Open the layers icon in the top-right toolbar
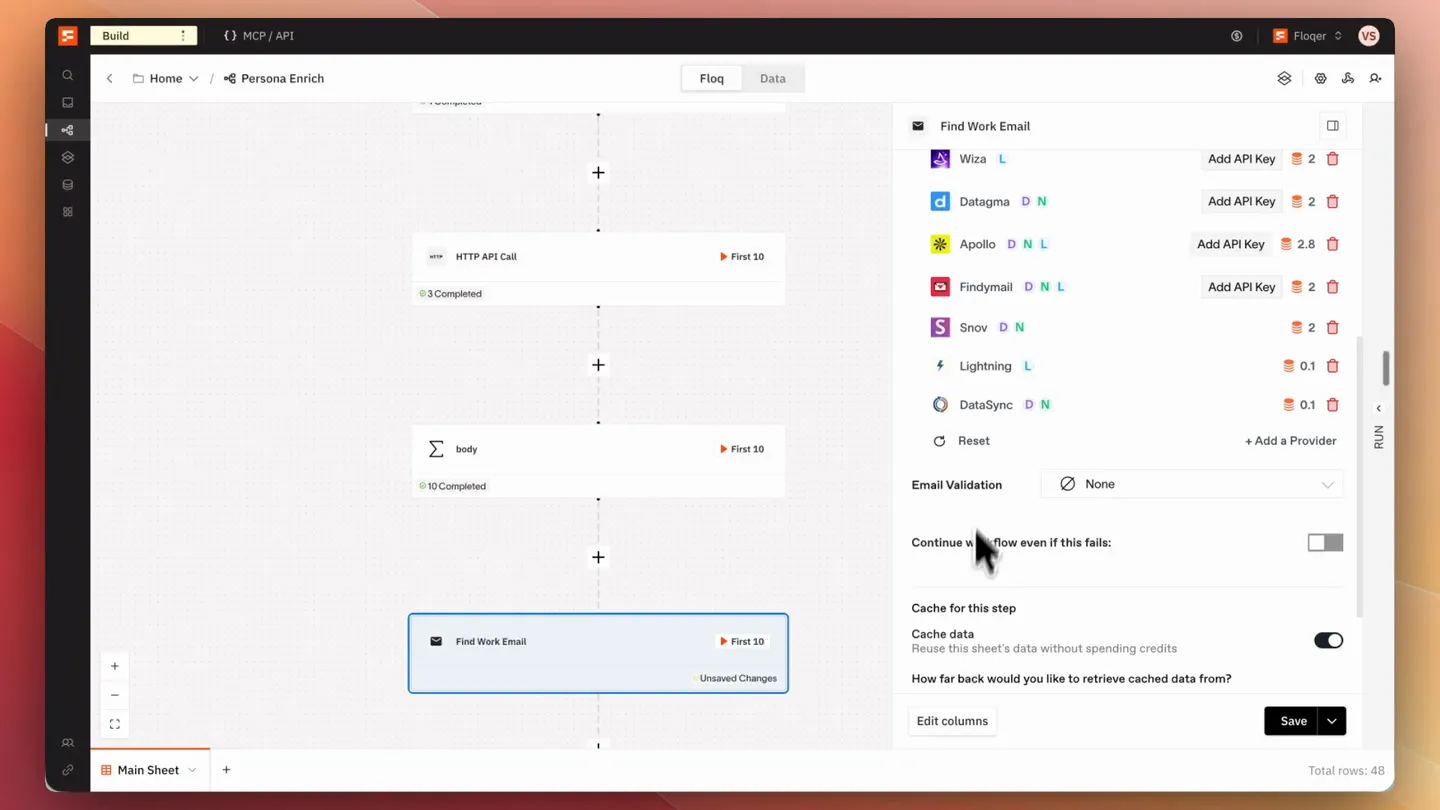Viewport: 1440px width, 810px height. 1284,78
